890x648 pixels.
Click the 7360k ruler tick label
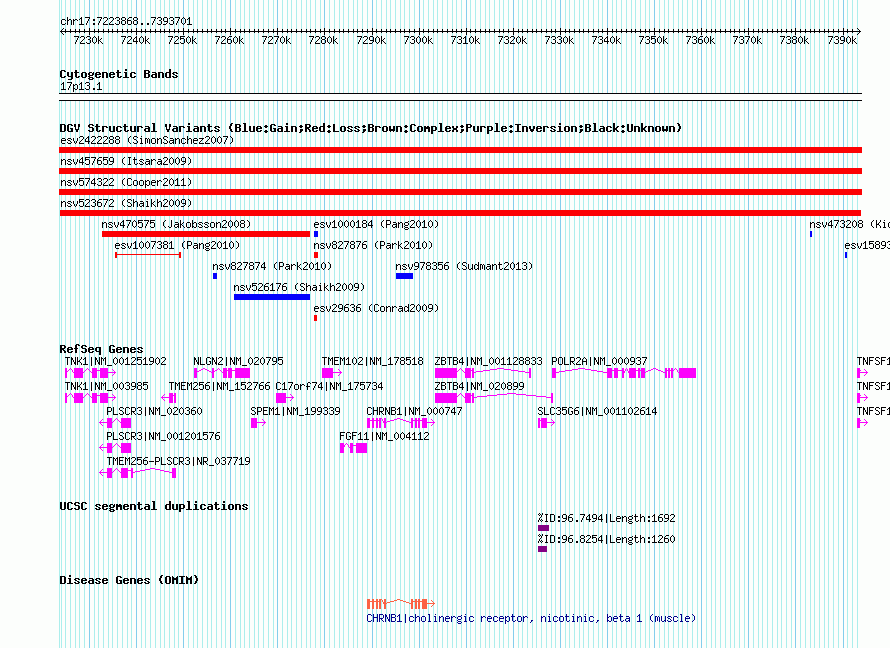(x=700, y=40)
